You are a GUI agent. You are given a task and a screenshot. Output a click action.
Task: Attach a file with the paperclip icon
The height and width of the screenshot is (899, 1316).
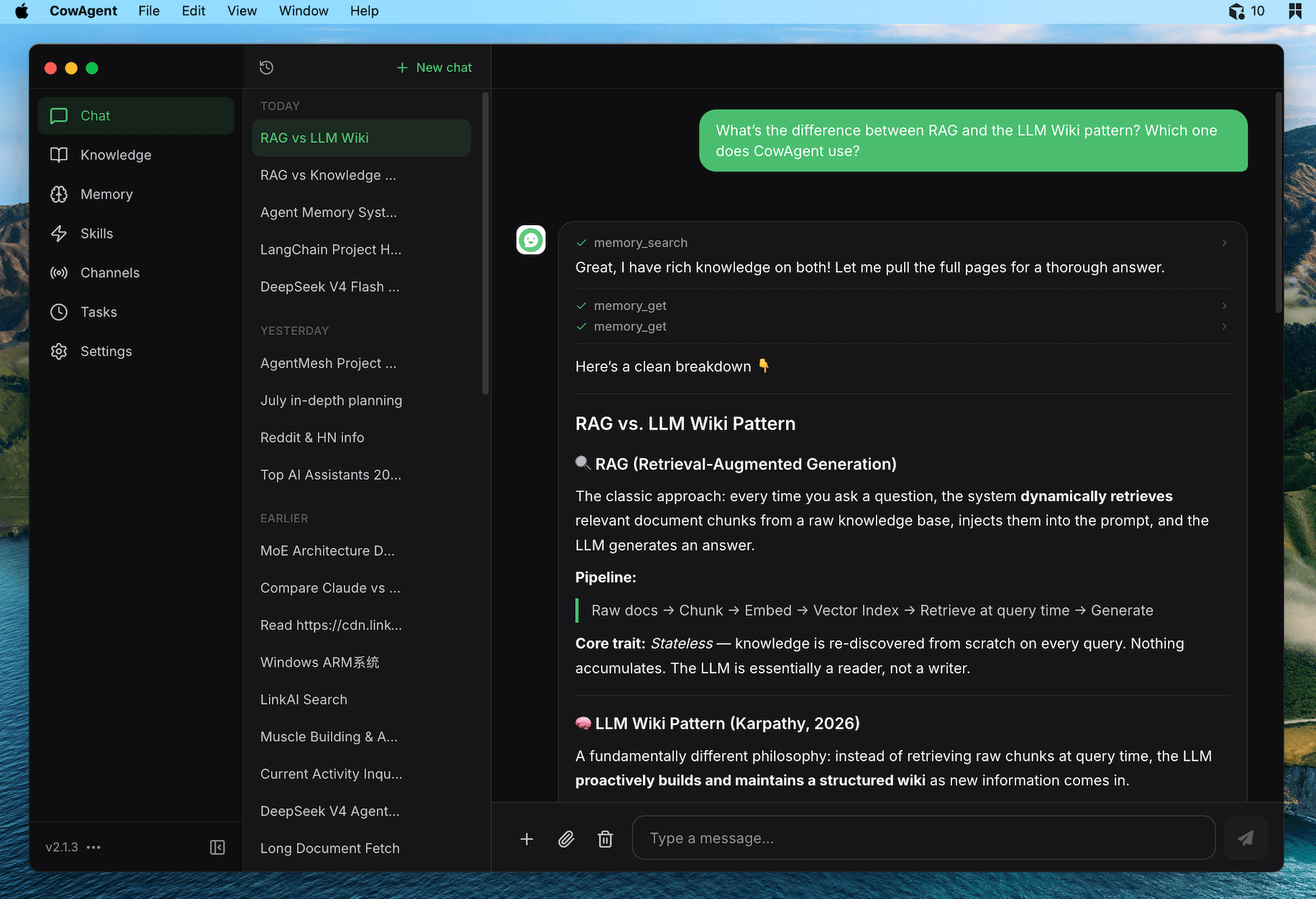pyautogui.click(x=566, y=839)
